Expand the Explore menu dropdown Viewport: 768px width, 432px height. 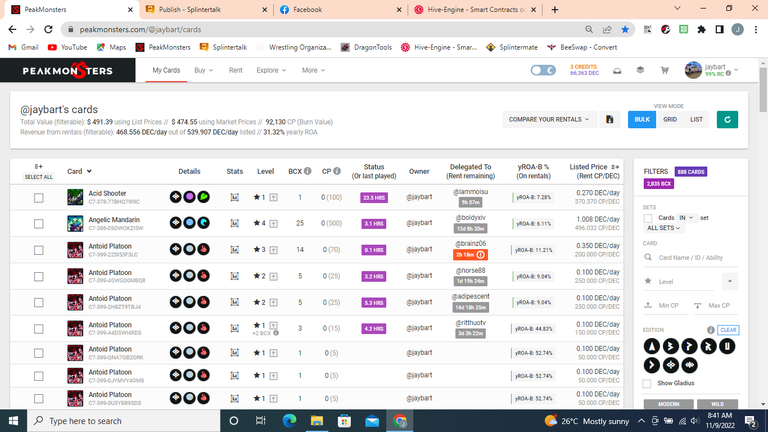[x=271, y=71]
